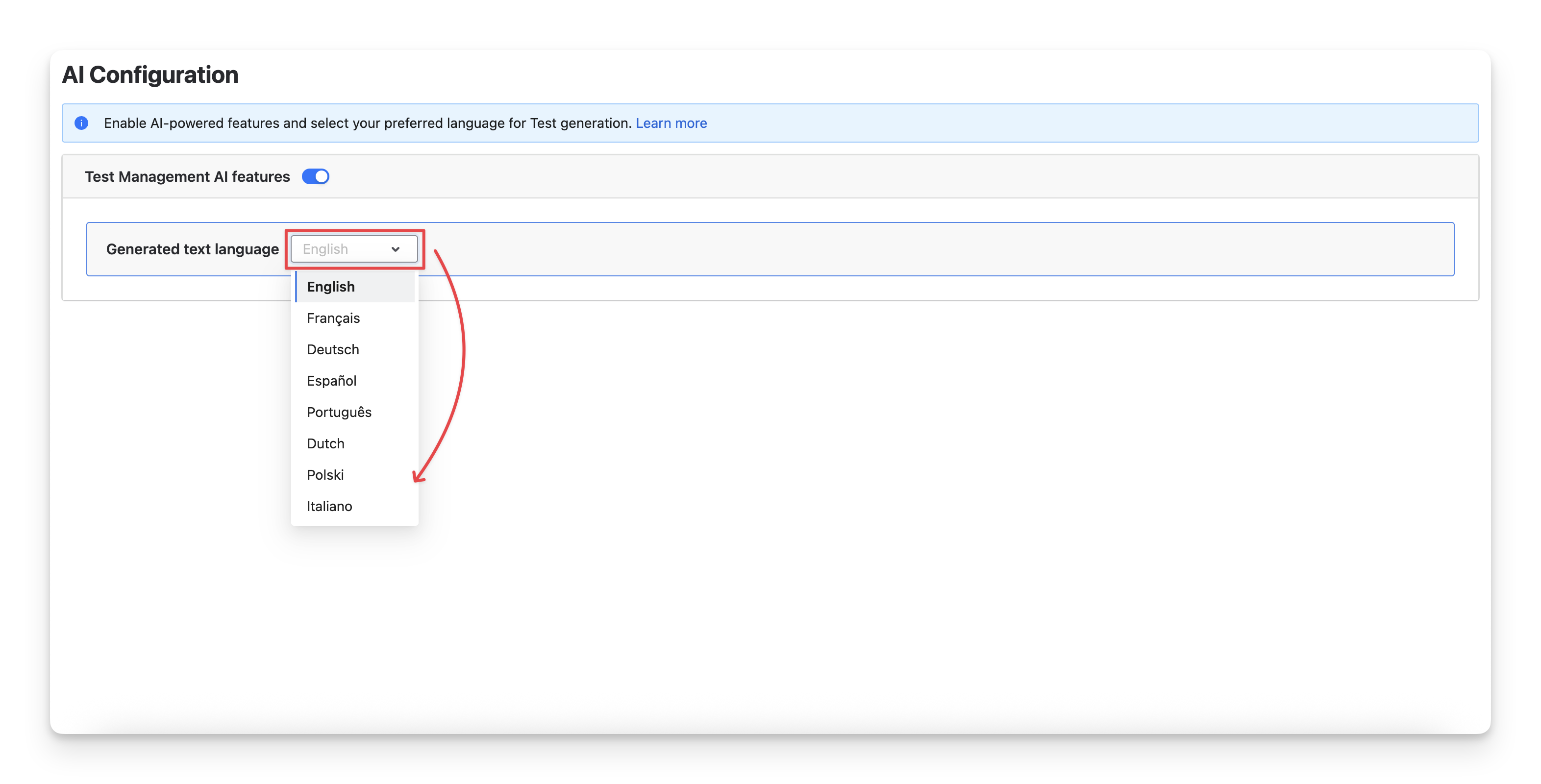Click the Test Management header bar

pyautogui.click(x=897, y=177)
